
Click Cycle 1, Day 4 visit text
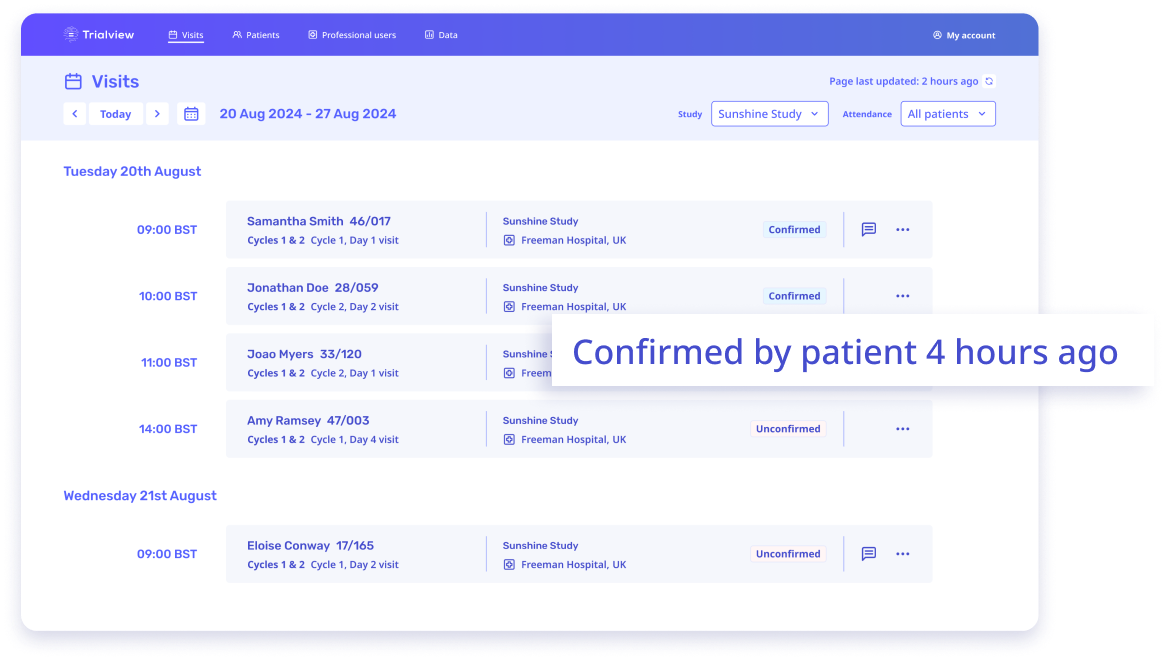(354, 439)
